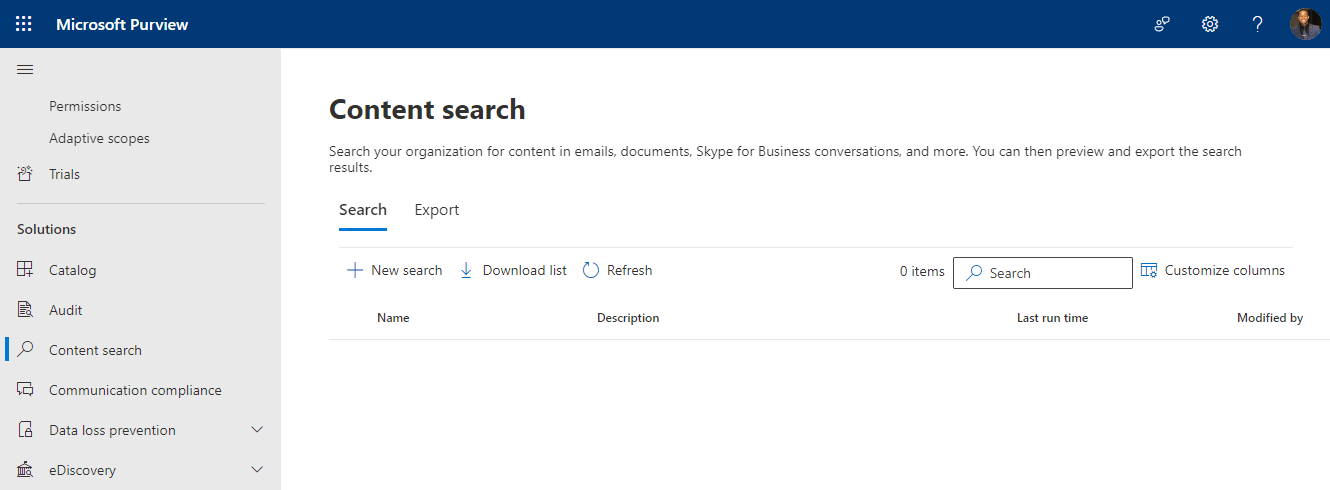Click the Communication compliance icon
Viewport: 1330px width, 490px height.
click(x=25, y=390)
